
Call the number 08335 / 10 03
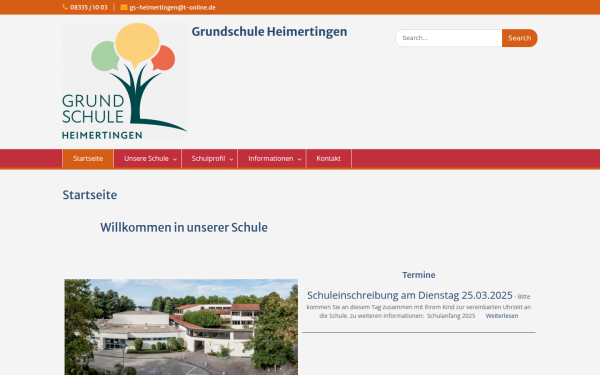(89, 7)
